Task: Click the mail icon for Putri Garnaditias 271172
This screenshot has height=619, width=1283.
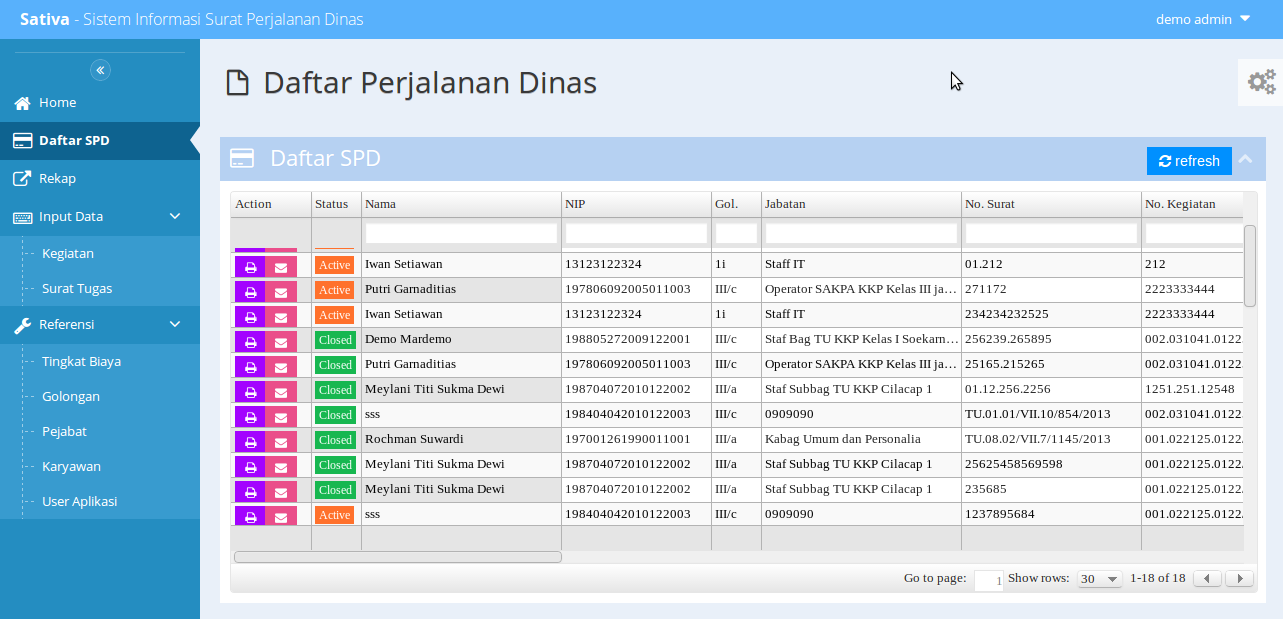Action: click(x=281, y=291)
